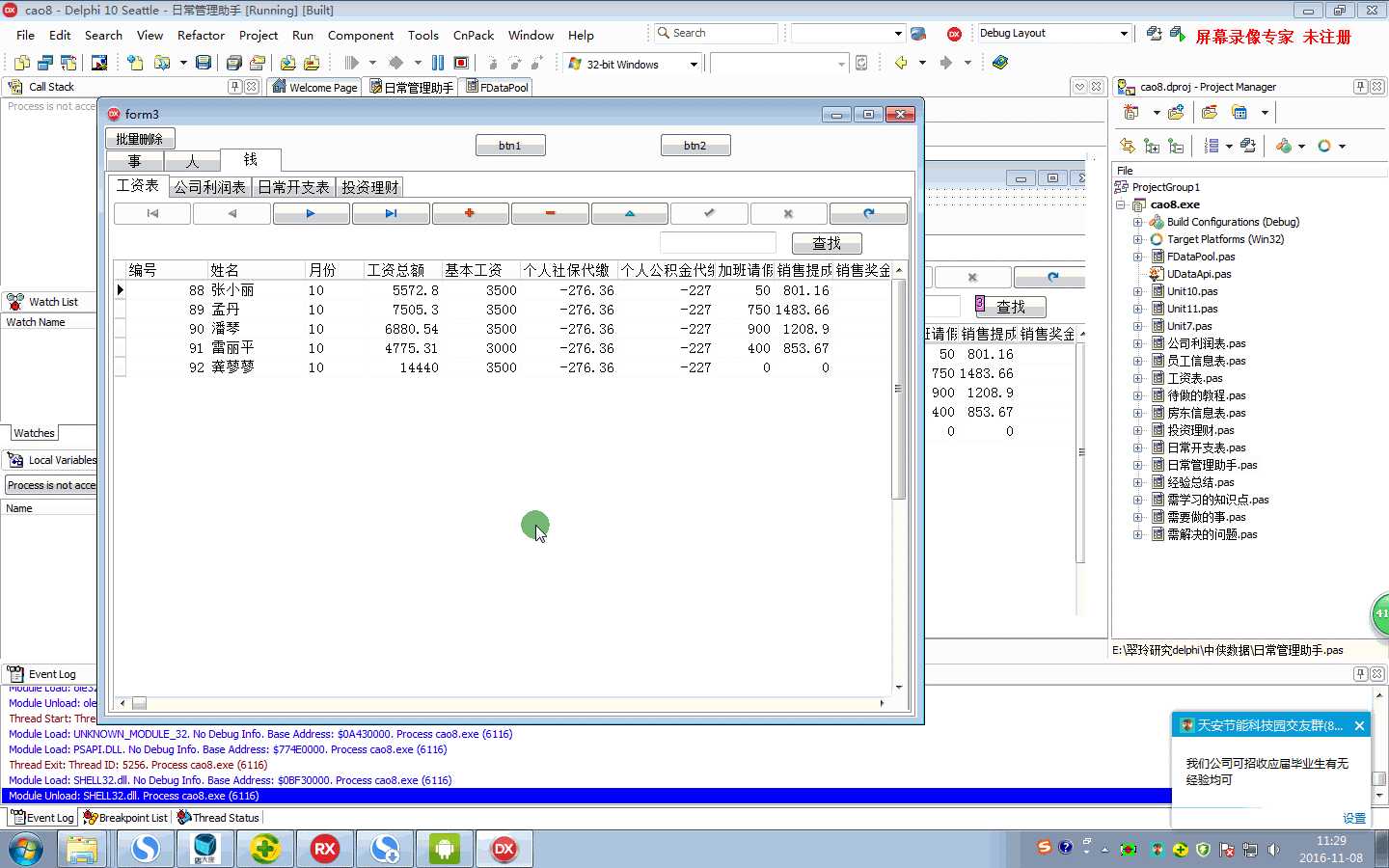Open the Refactor menu
Image resolution: width=1389 pixels, height=868 pixels.
pos(201,35)
